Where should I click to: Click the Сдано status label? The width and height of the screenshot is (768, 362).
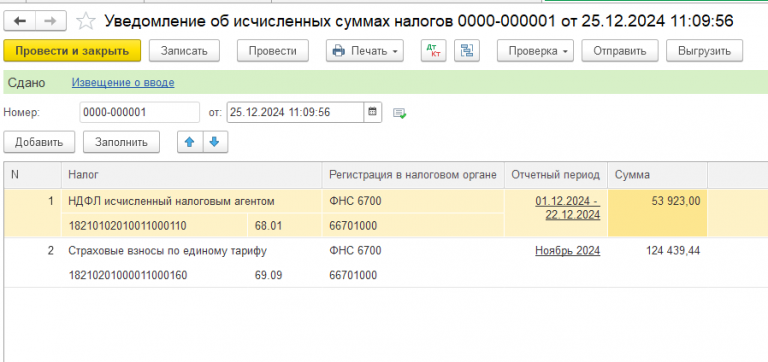[x=26, y=83]
